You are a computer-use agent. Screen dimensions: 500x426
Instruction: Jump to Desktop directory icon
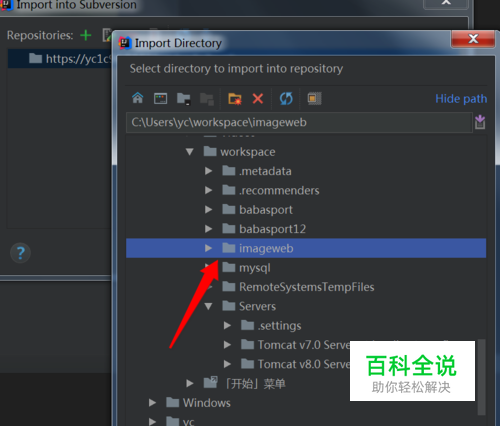(x=160, y=99)
